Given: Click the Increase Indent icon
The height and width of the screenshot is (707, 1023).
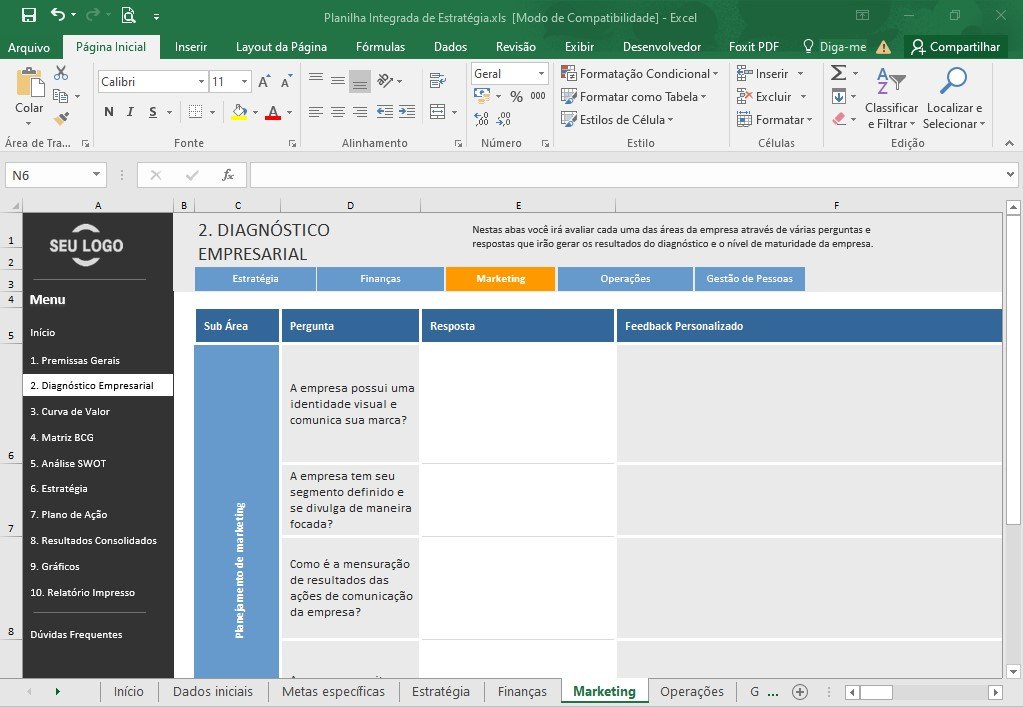Looking at the screenshot, I should coord(407,112).
